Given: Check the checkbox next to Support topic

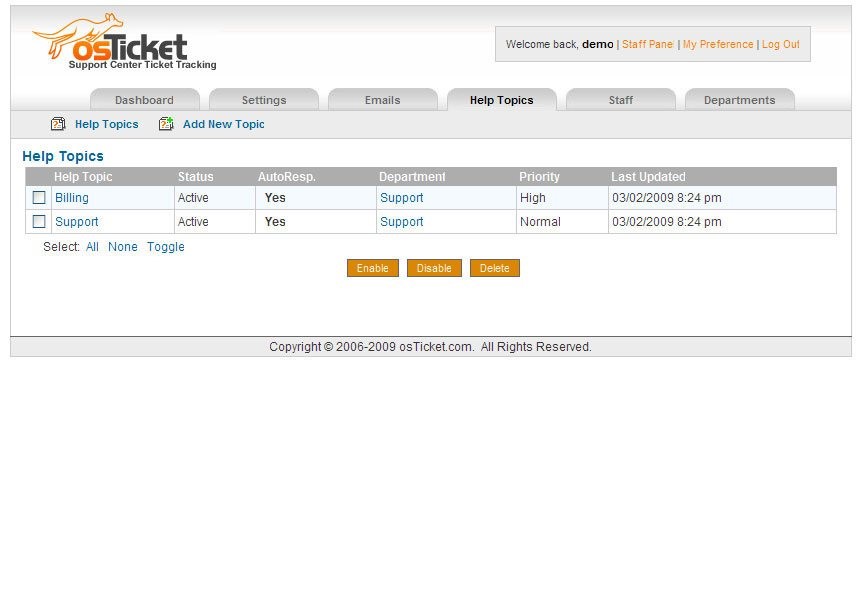Looking at the screenshot, I should [39, 221].
